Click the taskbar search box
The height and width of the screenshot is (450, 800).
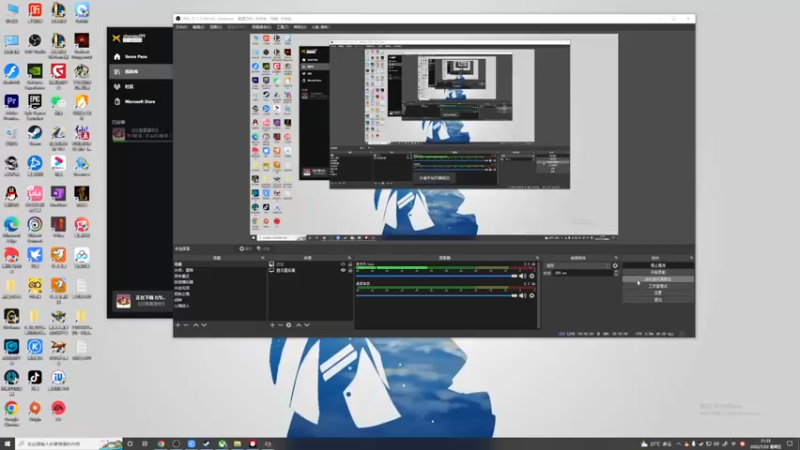69,444
